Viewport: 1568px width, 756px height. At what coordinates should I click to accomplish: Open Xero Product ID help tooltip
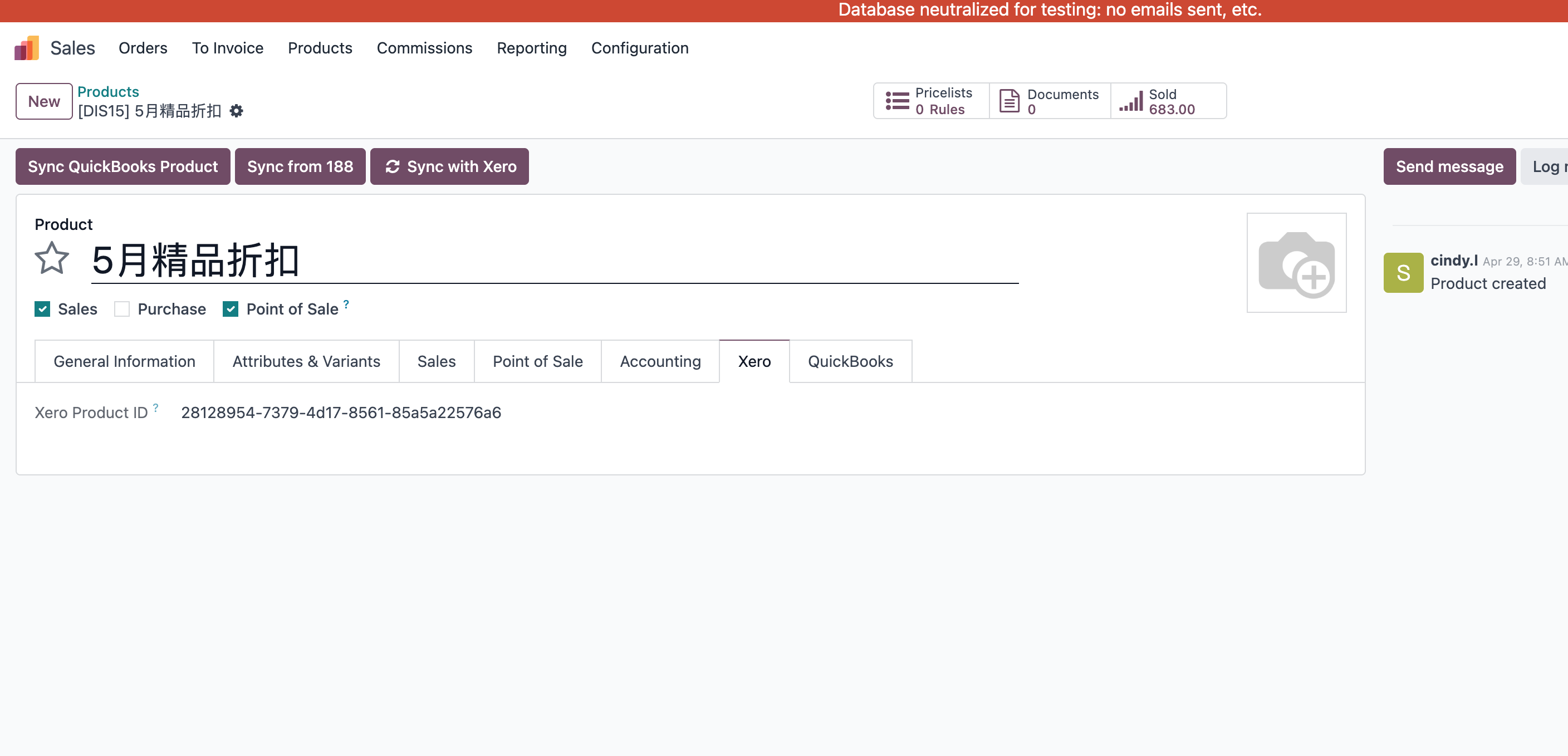click(156, 407)
